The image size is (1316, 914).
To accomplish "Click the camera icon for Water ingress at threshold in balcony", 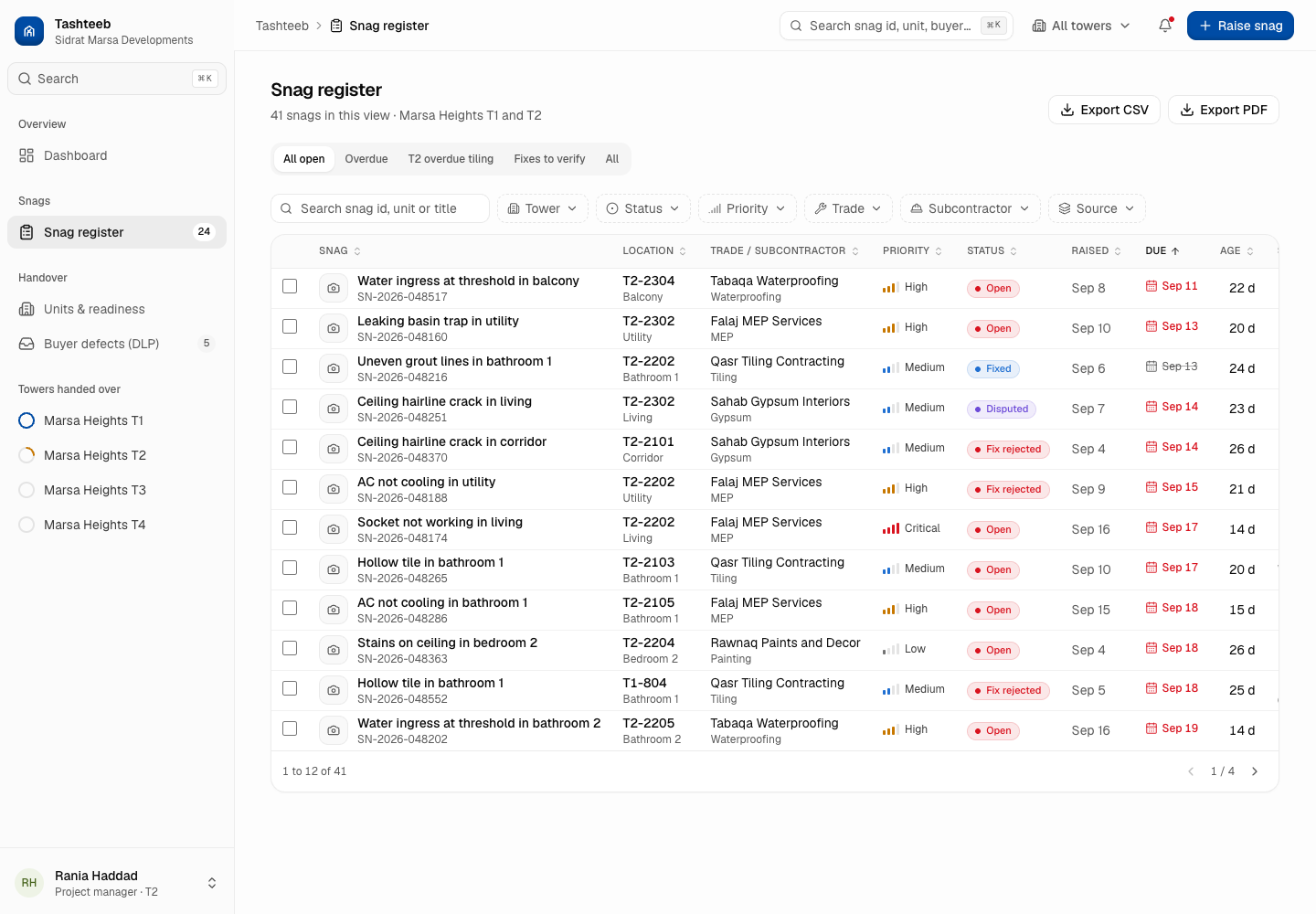I will [334, 288].
